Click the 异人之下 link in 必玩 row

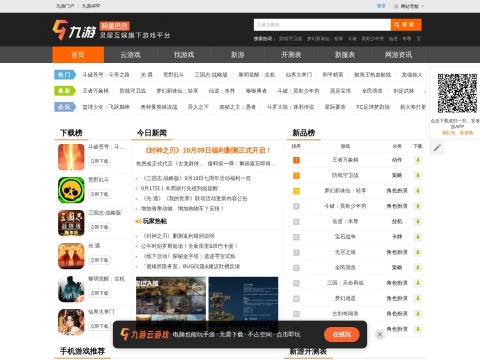(198, 107)
